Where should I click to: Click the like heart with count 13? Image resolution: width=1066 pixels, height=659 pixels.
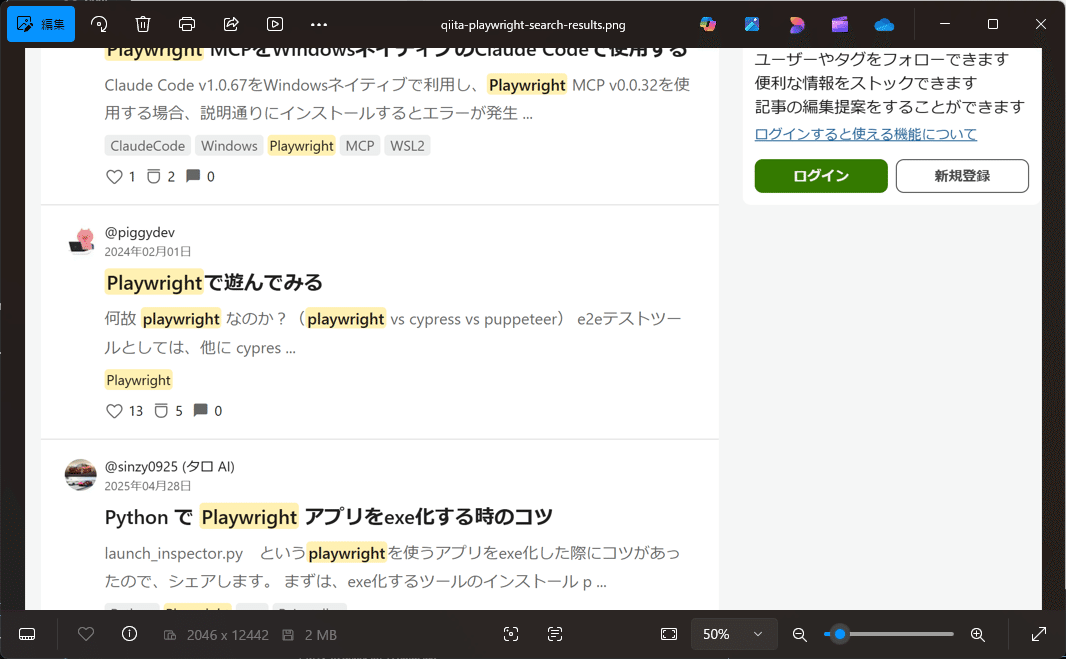(x=114, y=411)
